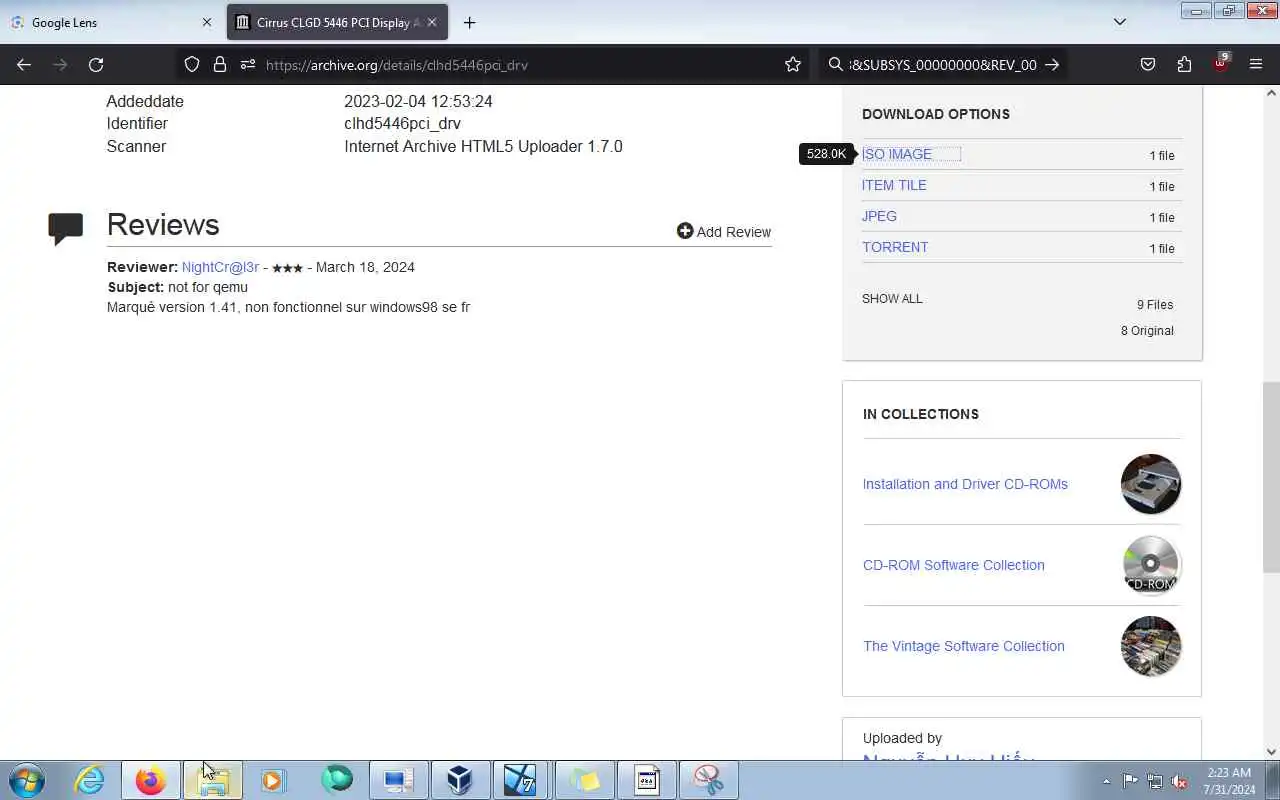Click the Installation and Driver CD-ROMs thumbnail
This screenshot has width=1280, height=800.
[1151, 484]
